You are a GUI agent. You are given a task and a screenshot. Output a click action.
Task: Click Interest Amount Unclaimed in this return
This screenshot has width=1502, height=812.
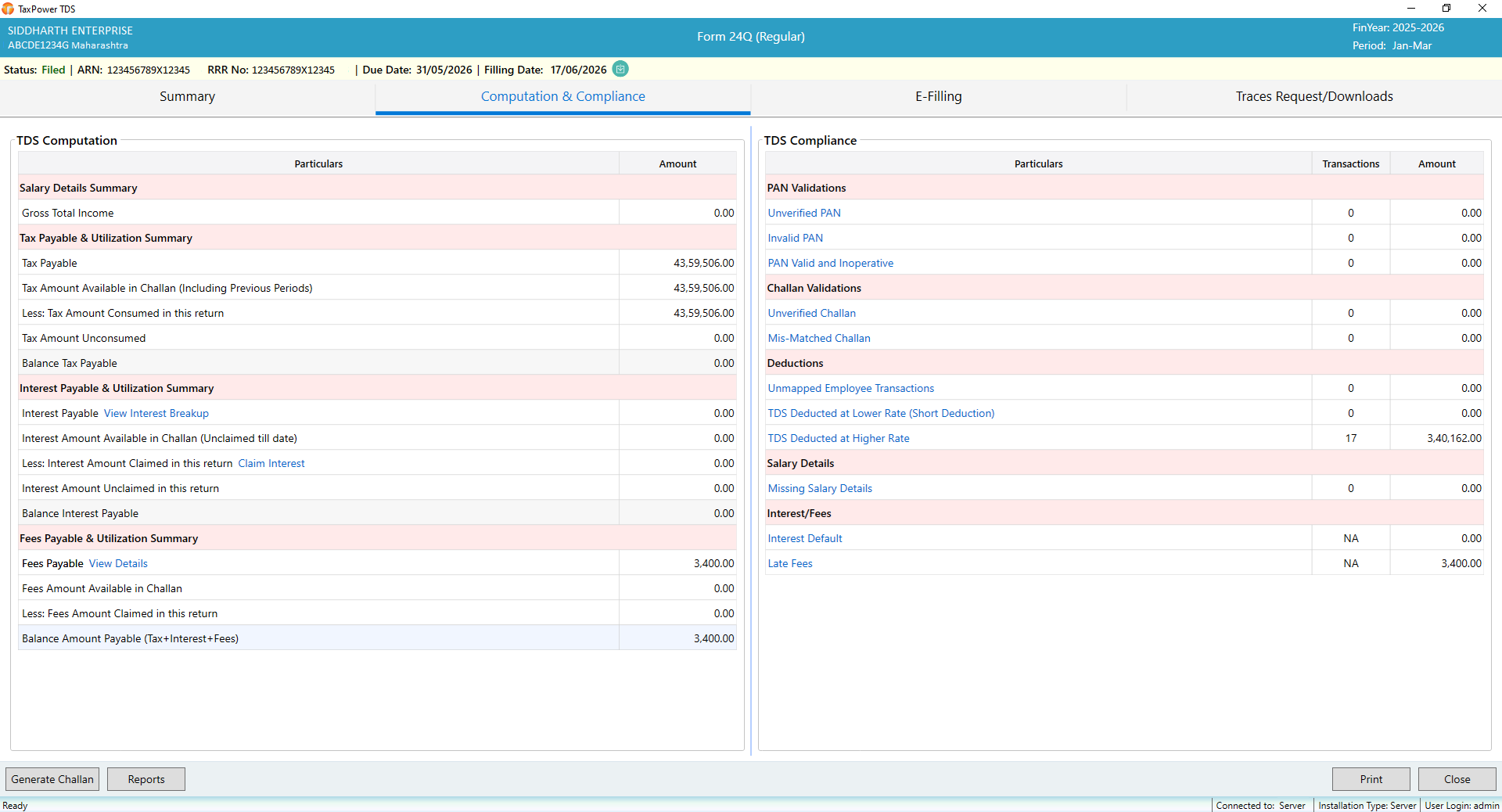[120, 488]
